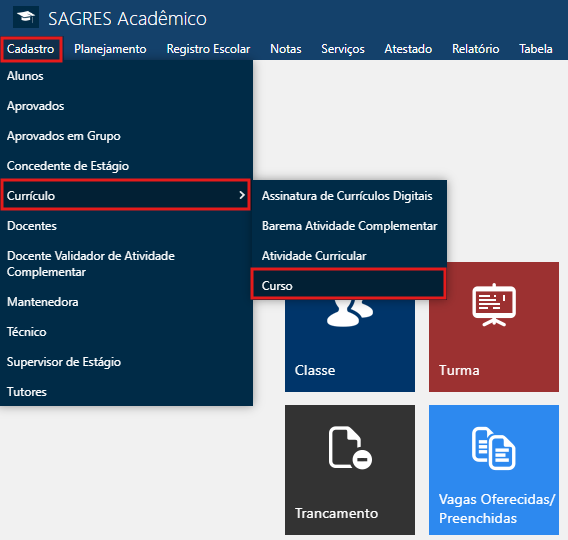Select the Técnico menu entry

click(x=126, y=332)
